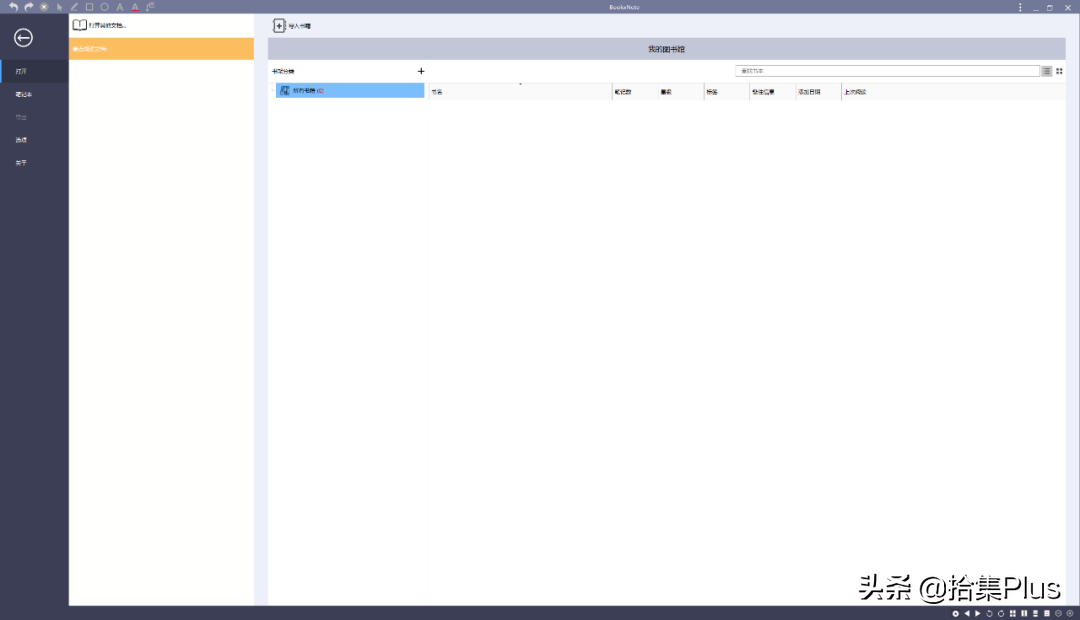
Task: Sort by the 上次阅读 last read column
Action: [953, 92]
